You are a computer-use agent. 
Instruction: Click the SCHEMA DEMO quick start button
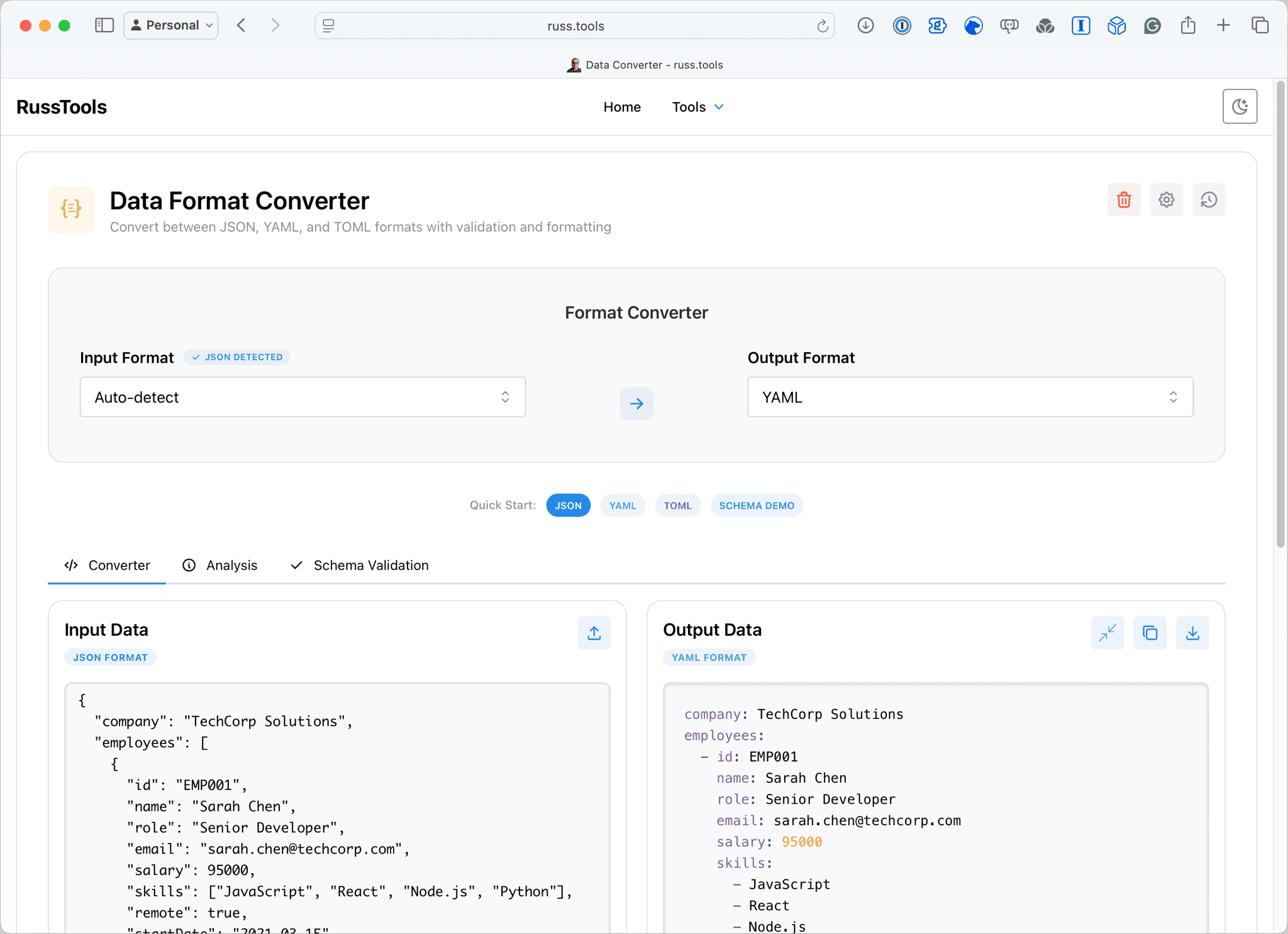click(756, 506)
